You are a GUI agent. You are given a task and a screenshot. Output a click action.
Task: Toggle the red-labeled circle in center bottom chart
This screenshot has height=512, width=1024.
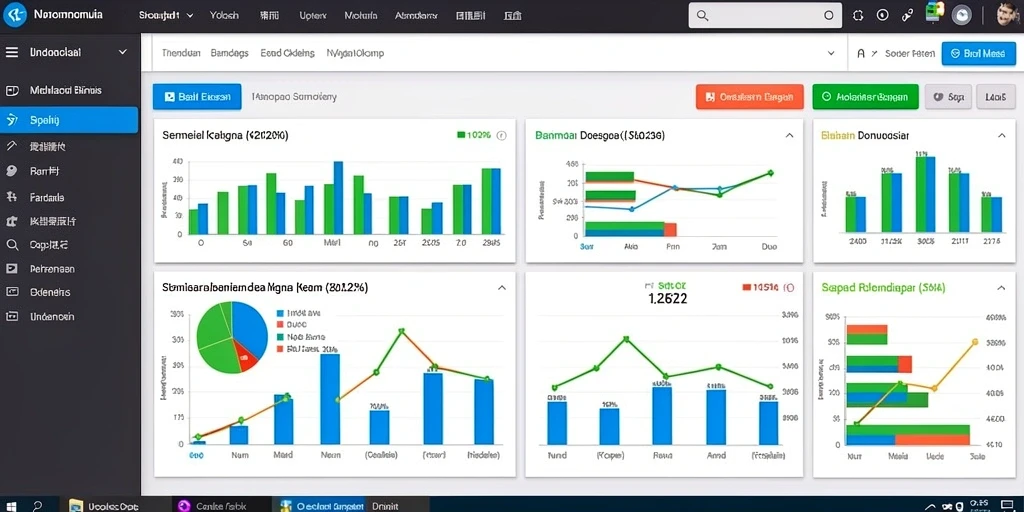788,287
